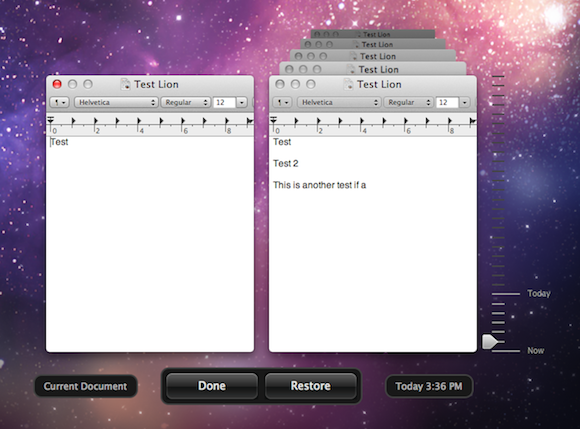This screenshot has width=580, height=429.
Task: Open the Helvetica font dropdown in the right window
Action: pos(339,102)
